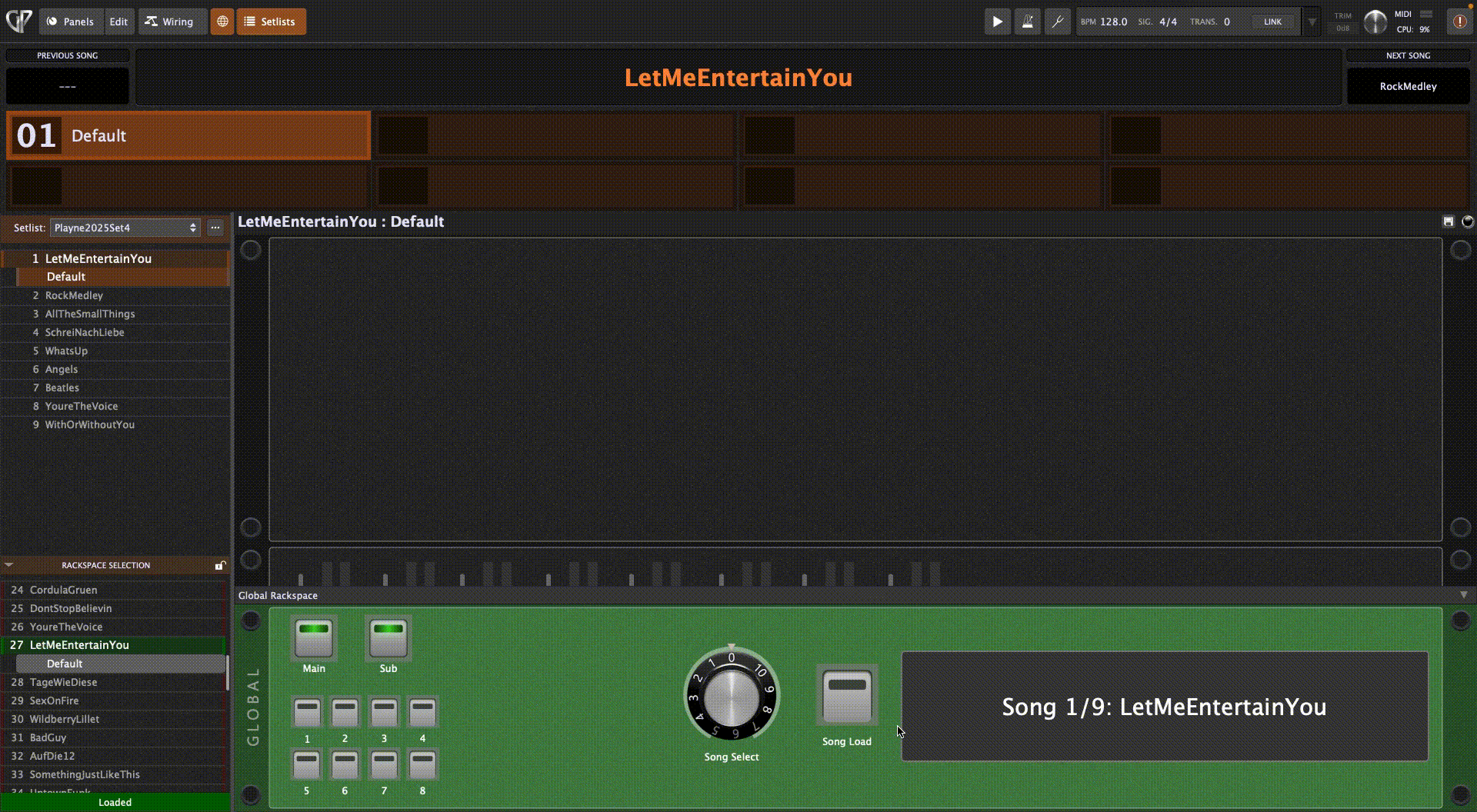The height and width of the screenshot is (812, 1477).
Task: Open the tuner icon
Action: tap(1057, 22)
